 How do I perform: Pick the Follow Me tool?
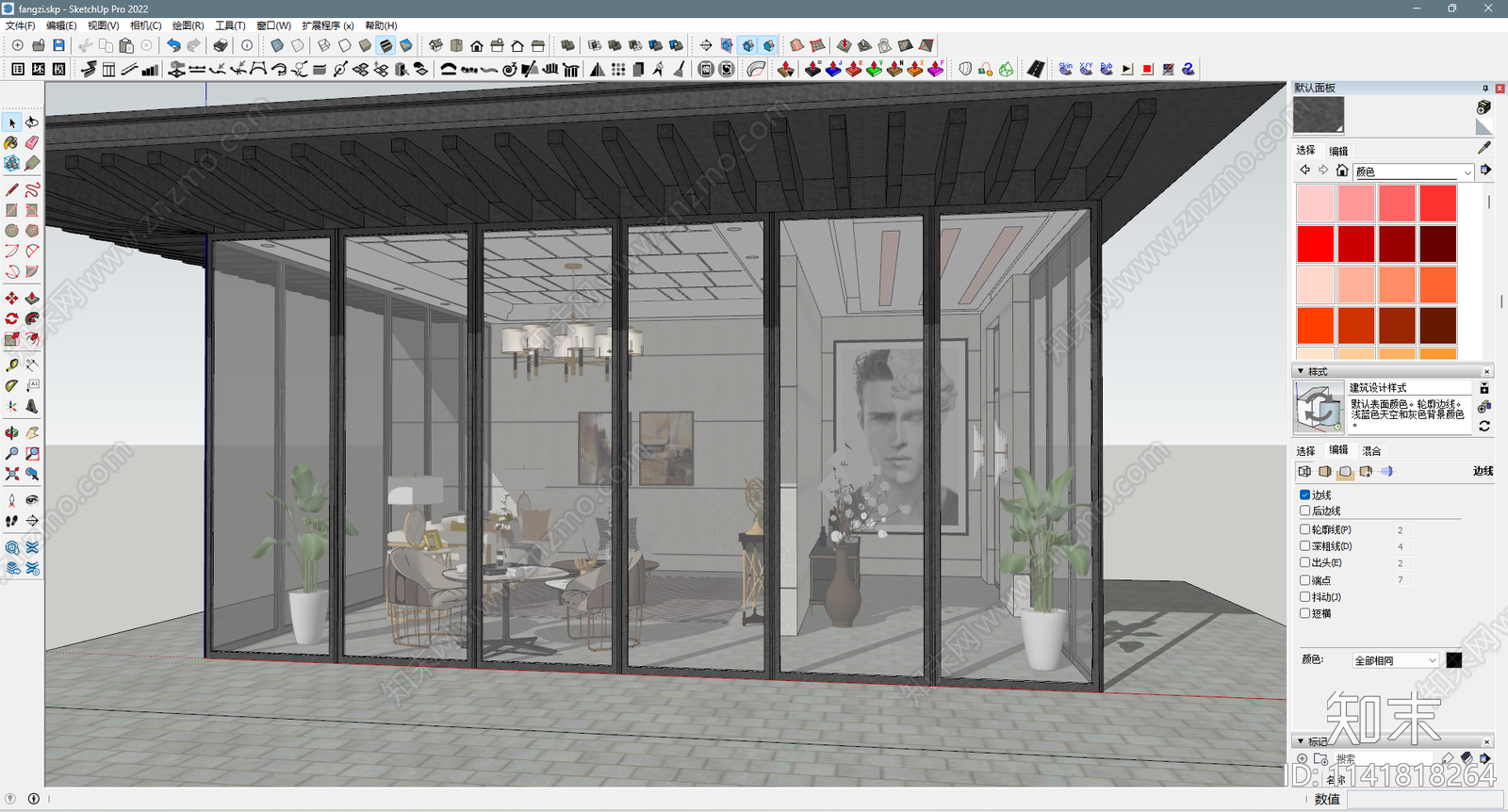point(32,318)
